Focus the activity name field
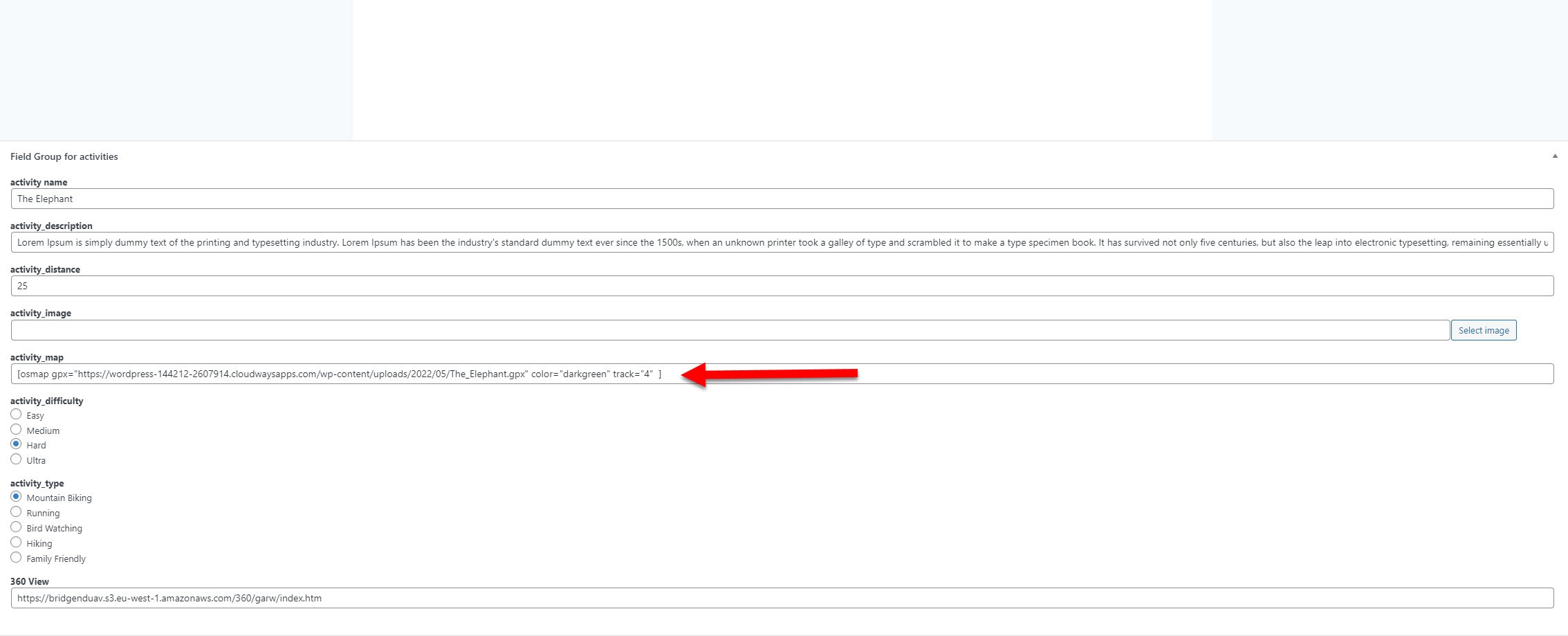 click(x=782, y=199)
